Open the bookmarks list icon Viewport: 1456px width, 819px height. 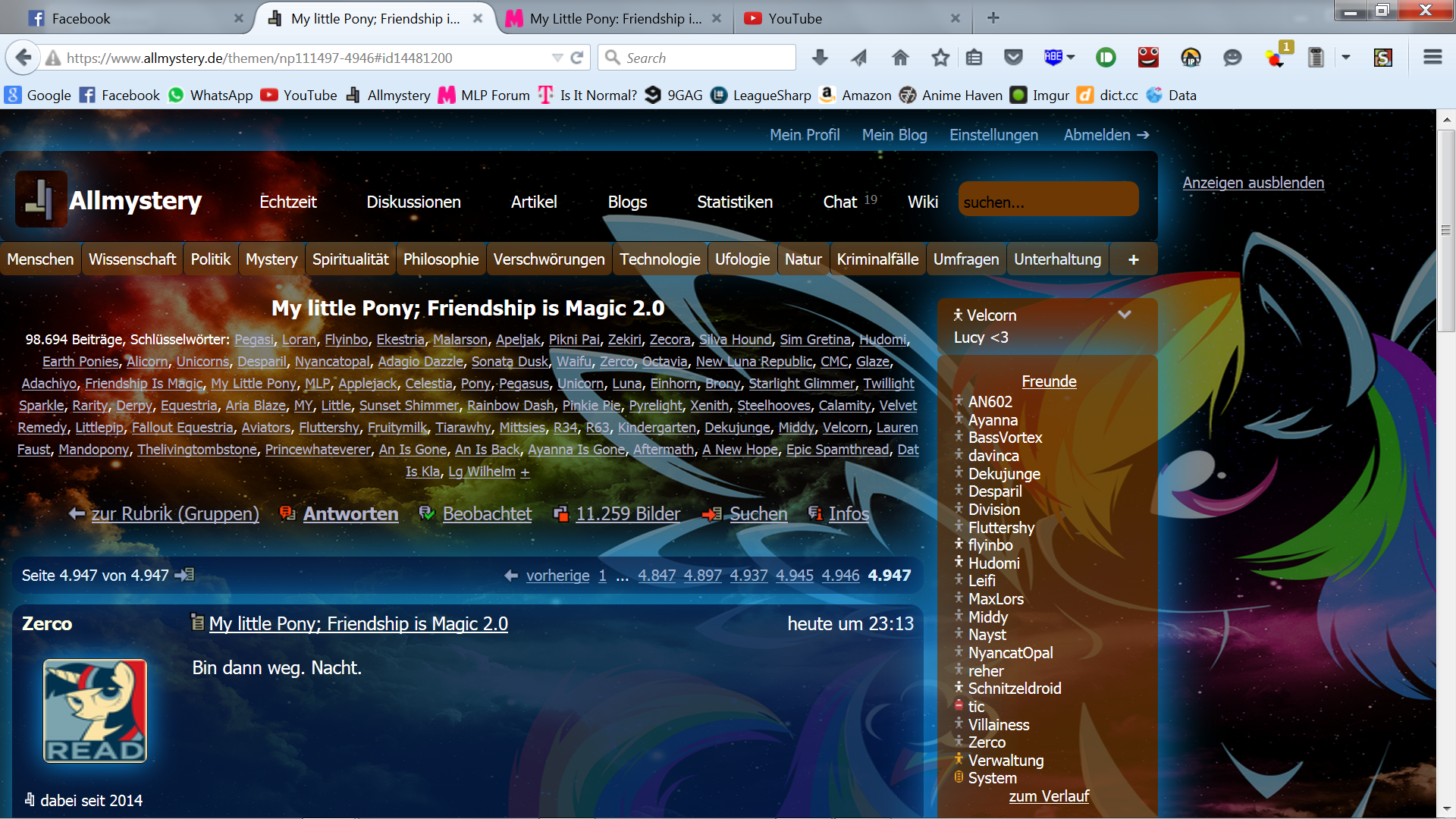tap(974, 58)
